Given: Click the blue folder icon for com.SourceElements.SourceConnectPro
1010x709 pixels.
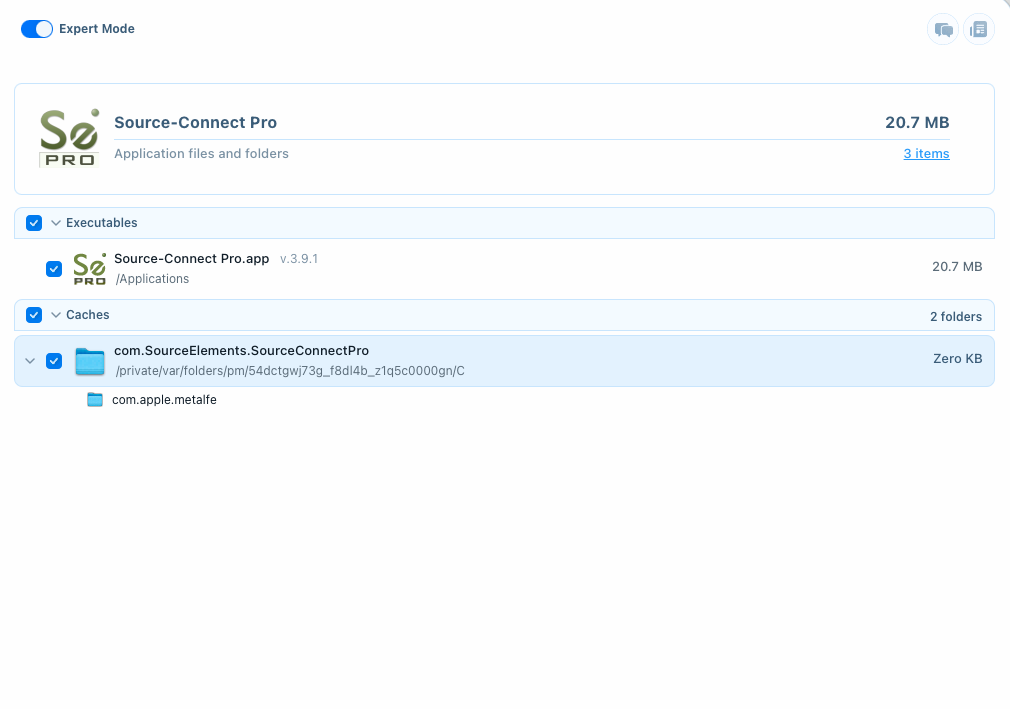Looking at the screenshot, I should 90,360.
